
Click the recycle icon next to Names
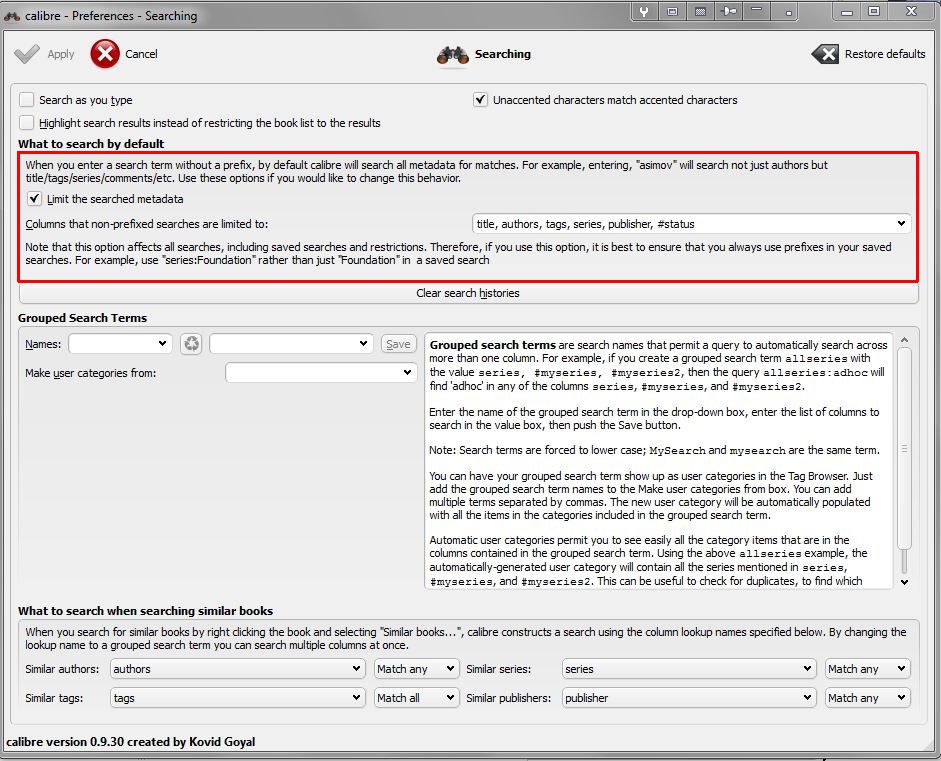point(191,344)
